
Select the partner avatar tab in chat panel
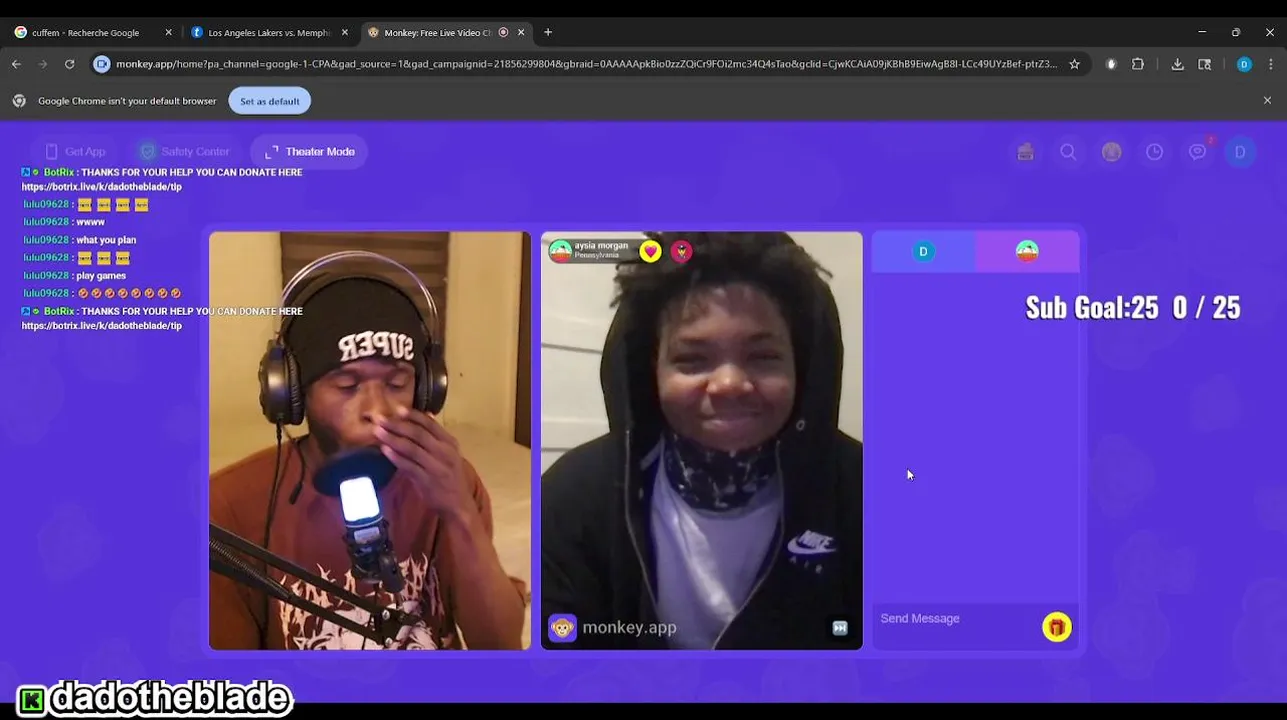(x=1027, y=252)
